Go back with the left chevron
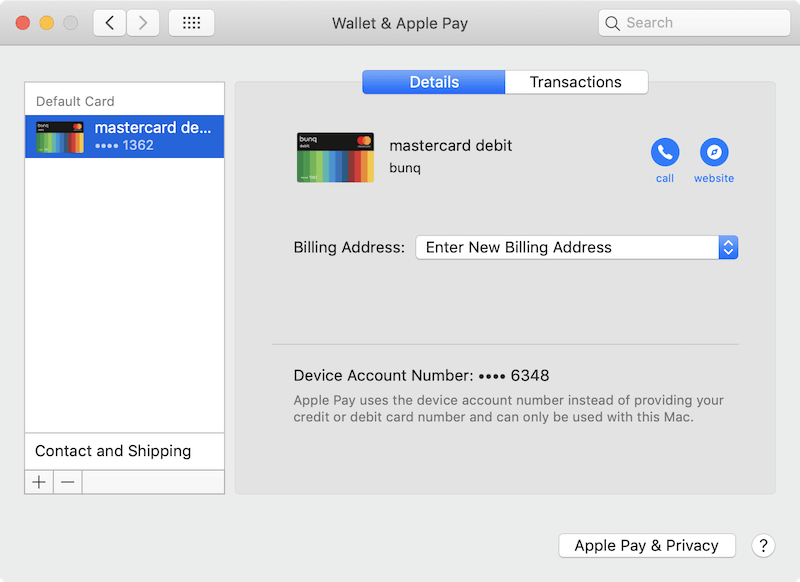This screenshot has width=800, height=582. [109, 23]
